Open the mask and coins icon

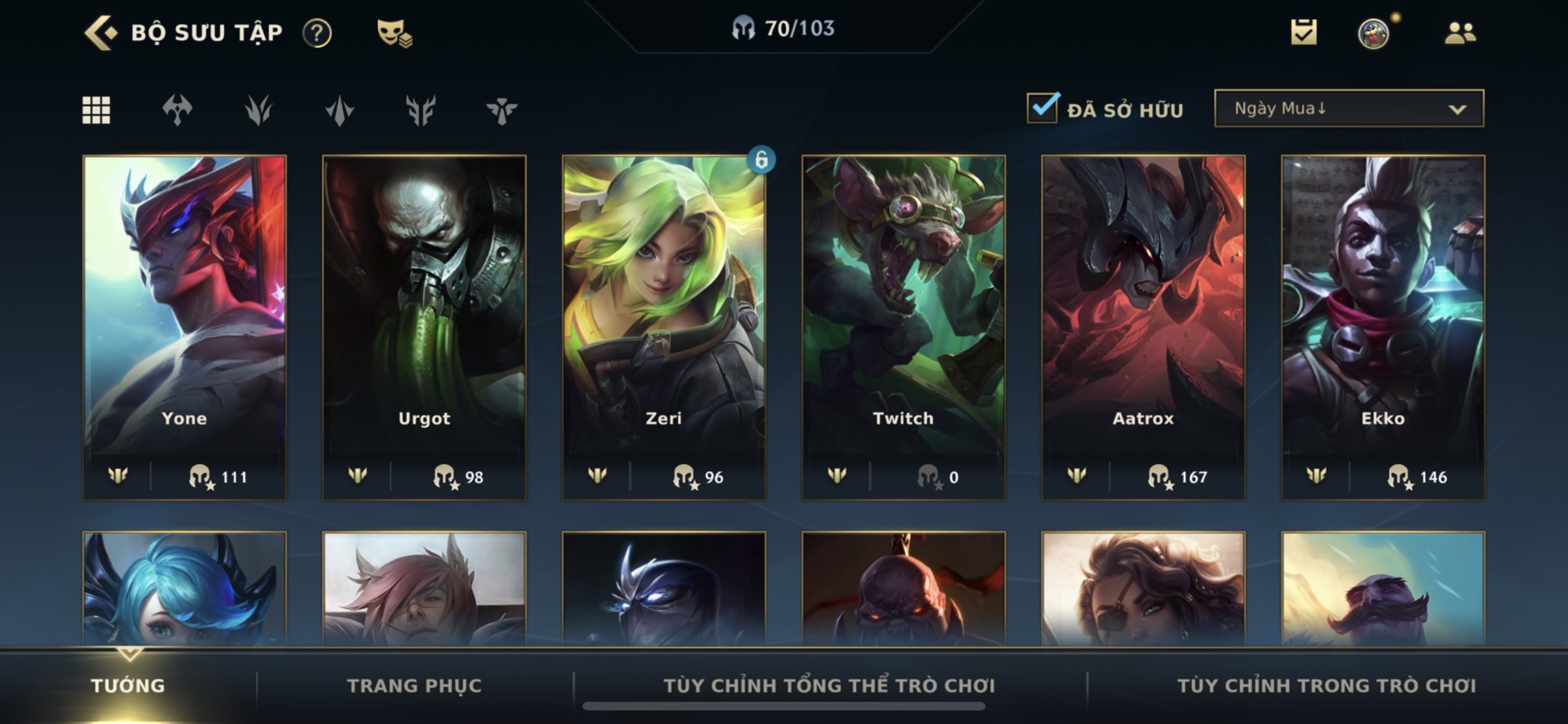click(394, 32)
